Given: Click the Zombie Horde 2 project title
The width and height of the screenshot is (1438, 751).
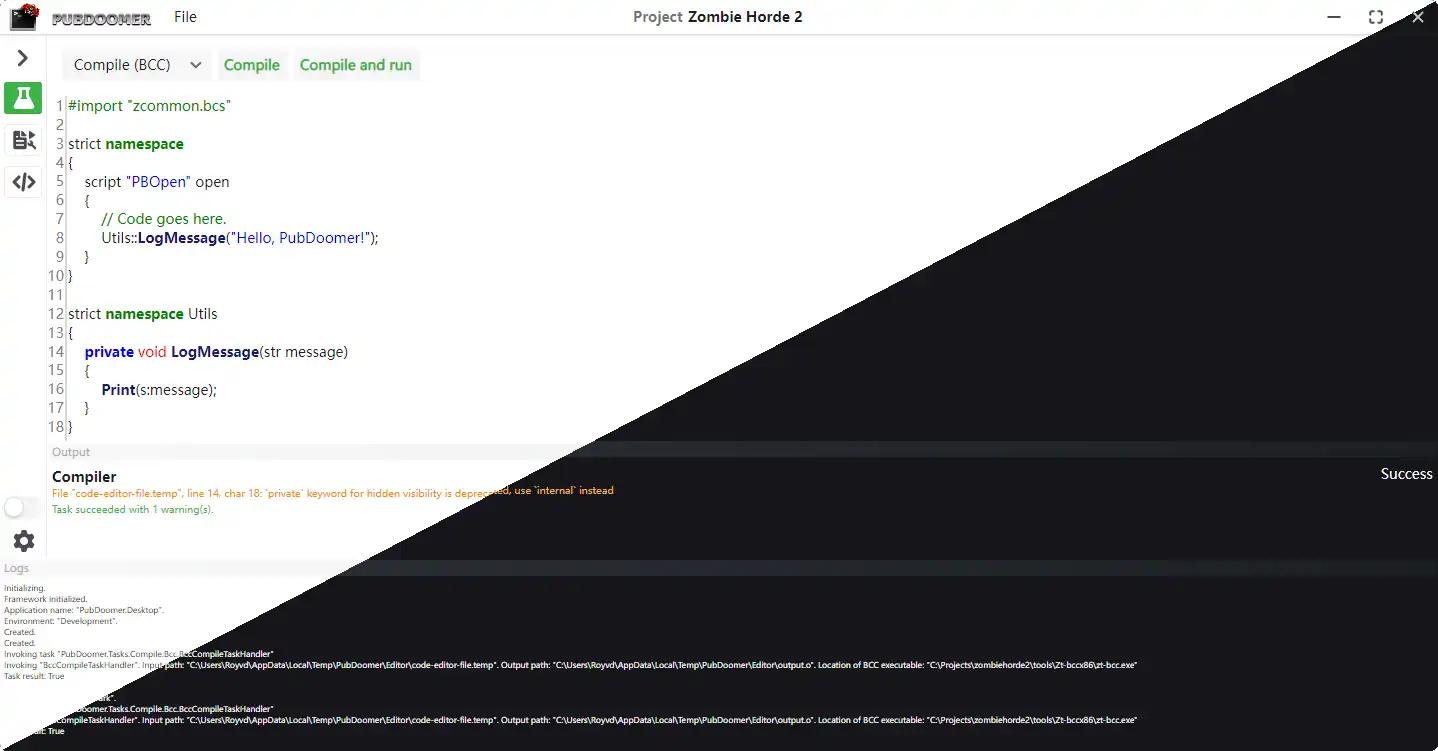Looking at the screenshot, I should point(745,17).
